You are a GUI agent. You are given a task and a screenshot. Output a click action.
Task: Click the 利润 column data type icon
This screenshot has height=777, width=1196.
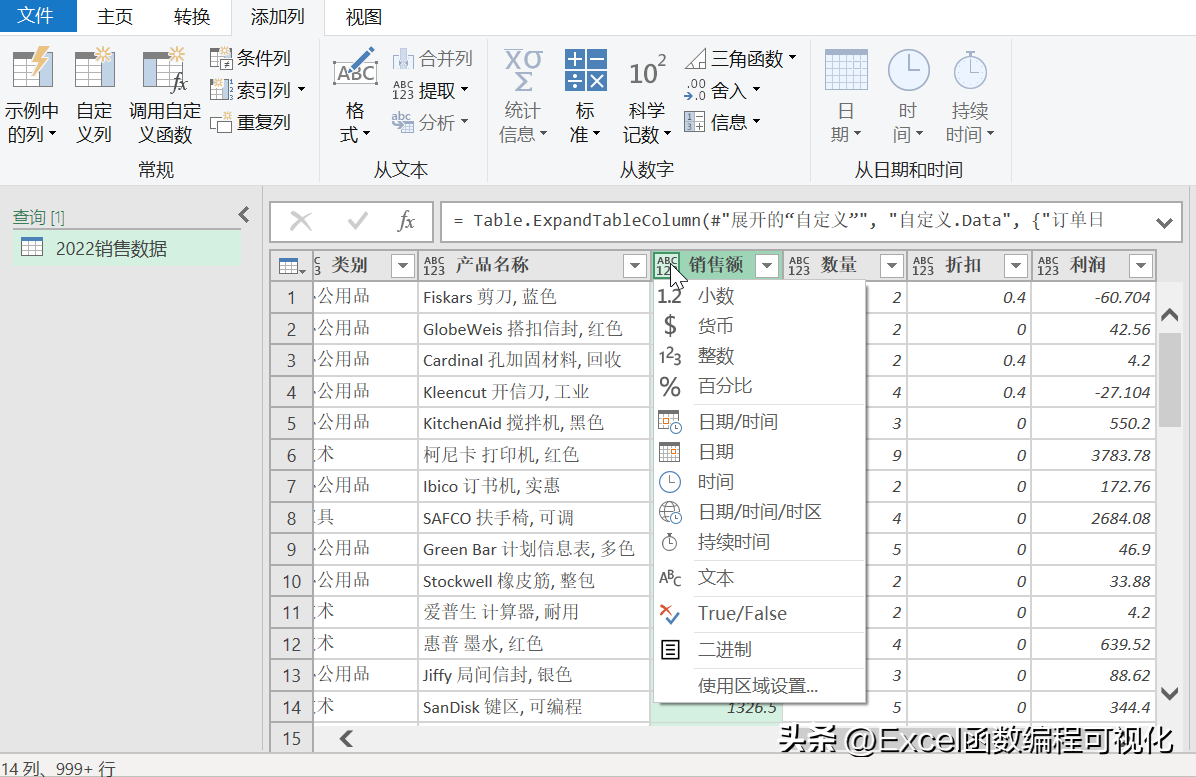pyautogui.click(x=1048, y=265)
